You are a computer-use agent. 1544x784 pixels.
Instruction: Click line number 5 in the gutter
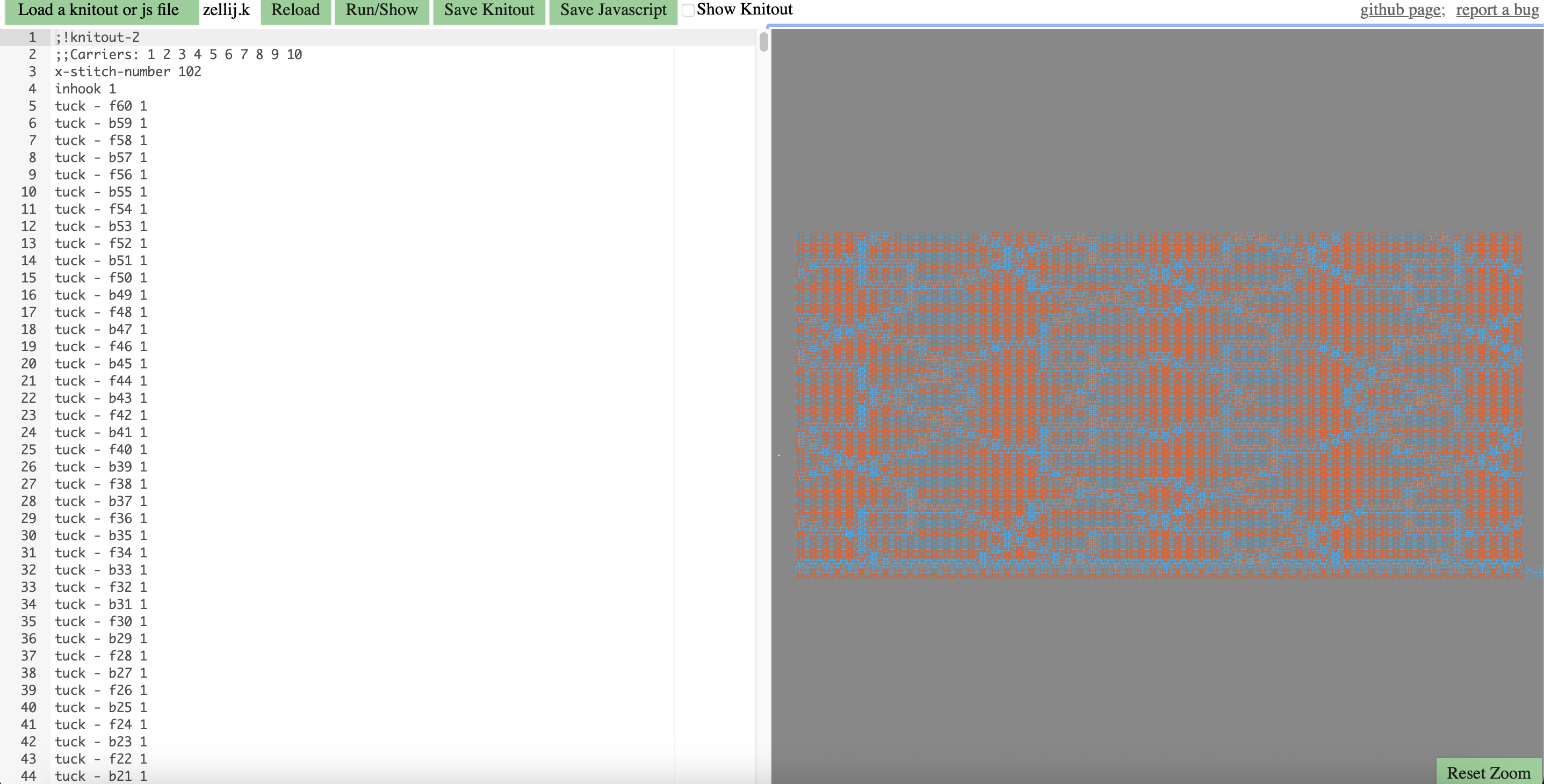point(32,105)
